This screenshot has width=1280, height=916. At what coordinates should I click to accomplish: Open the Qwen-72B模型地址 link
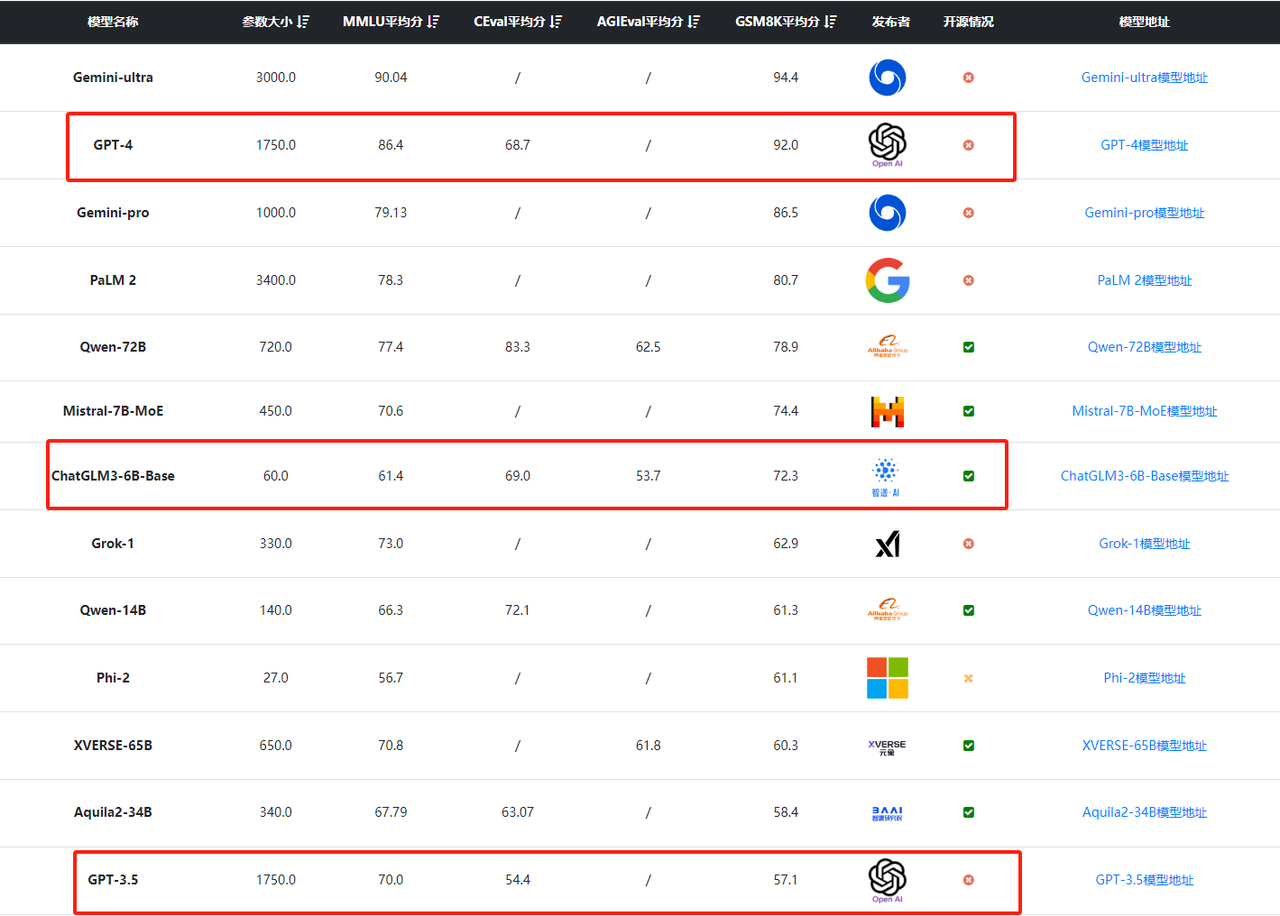coord(1144,347)
